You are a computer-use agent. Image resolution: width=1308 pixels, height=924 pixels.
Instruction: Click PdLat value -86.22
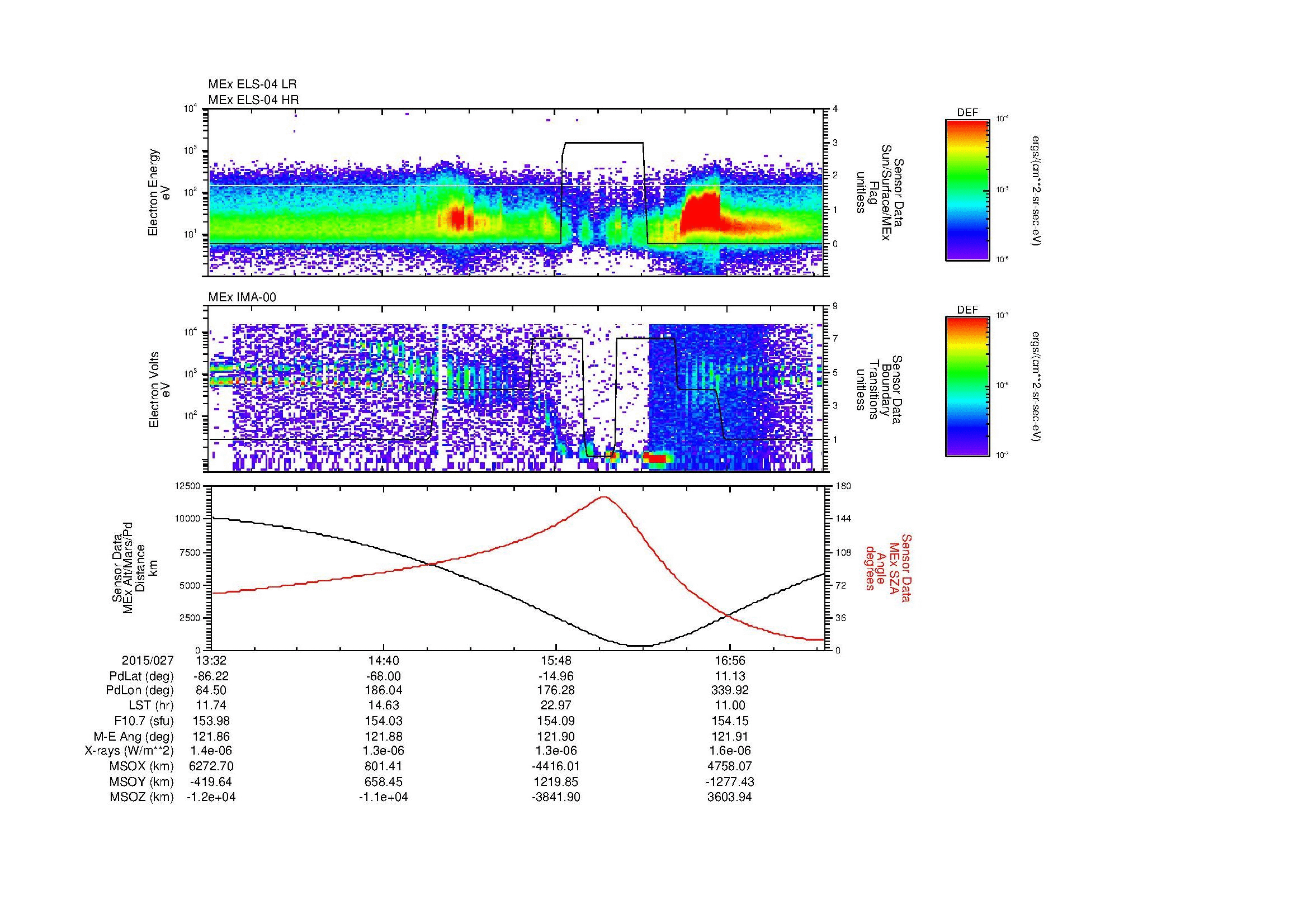coord(211,676)
